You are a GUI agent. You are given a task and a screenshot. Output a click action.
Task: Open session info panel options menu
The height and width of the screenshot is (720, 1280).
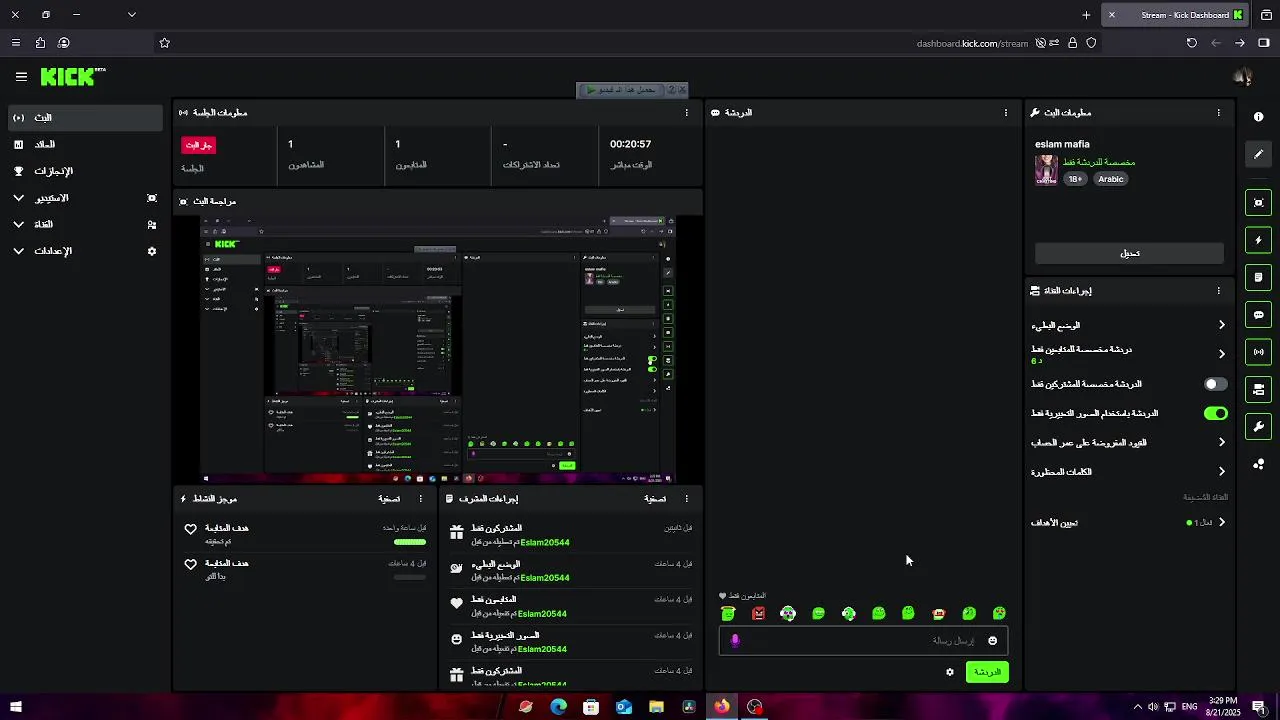tap(686, 113)
